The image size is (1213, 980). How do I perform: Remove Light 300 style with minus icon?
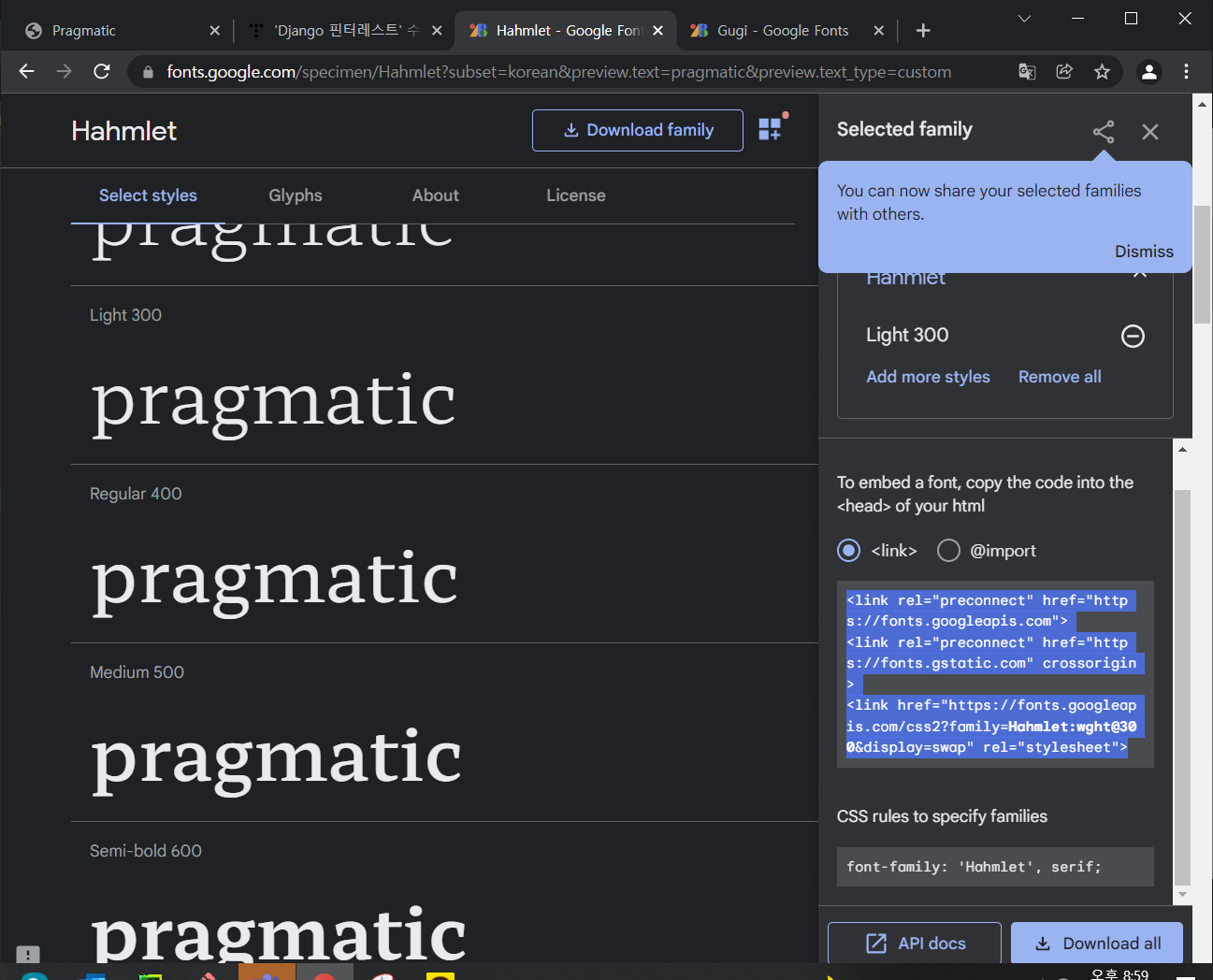coord(1133,336)
